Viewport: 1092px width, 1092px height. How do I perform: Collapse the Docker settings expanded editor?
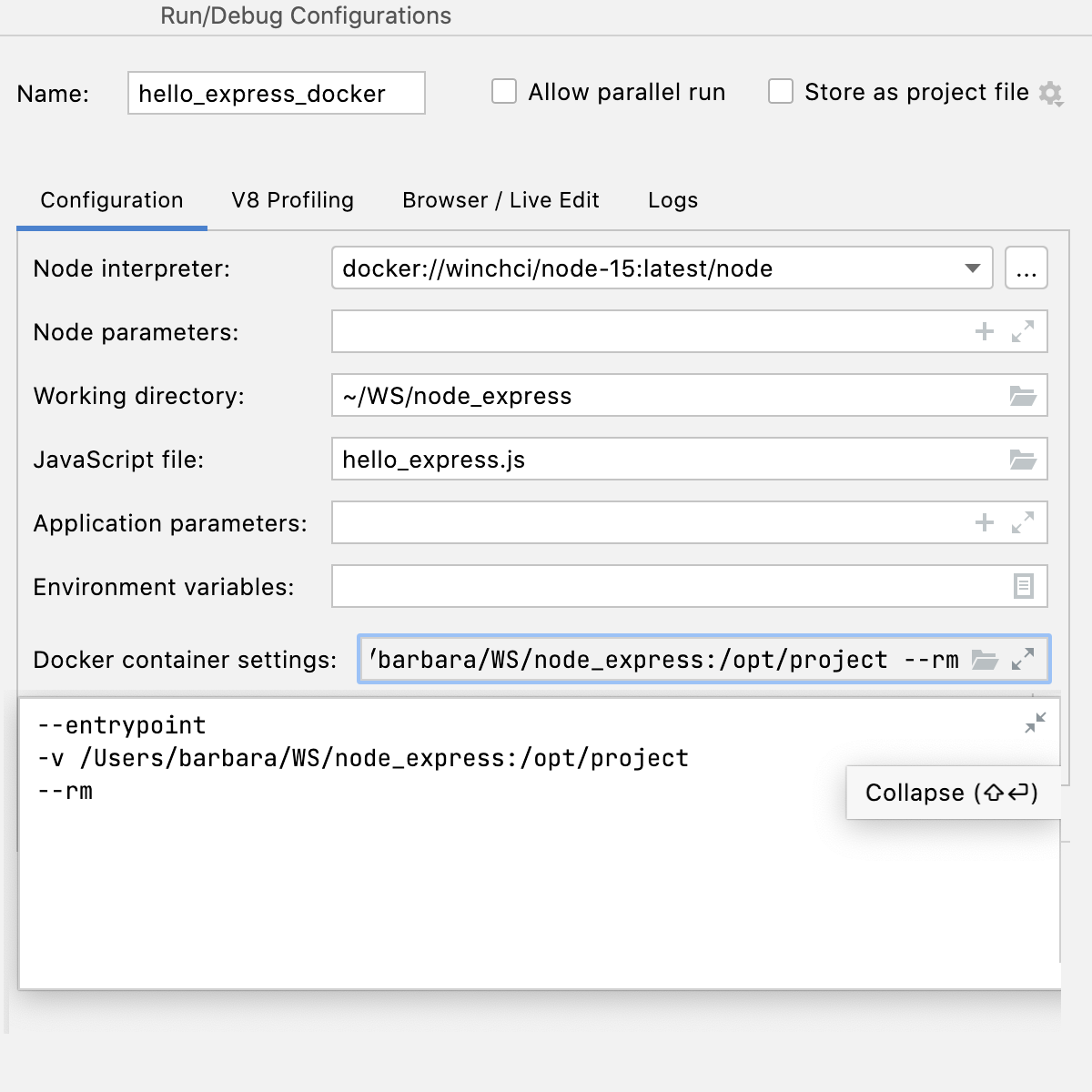click(x=1036, y=722)
